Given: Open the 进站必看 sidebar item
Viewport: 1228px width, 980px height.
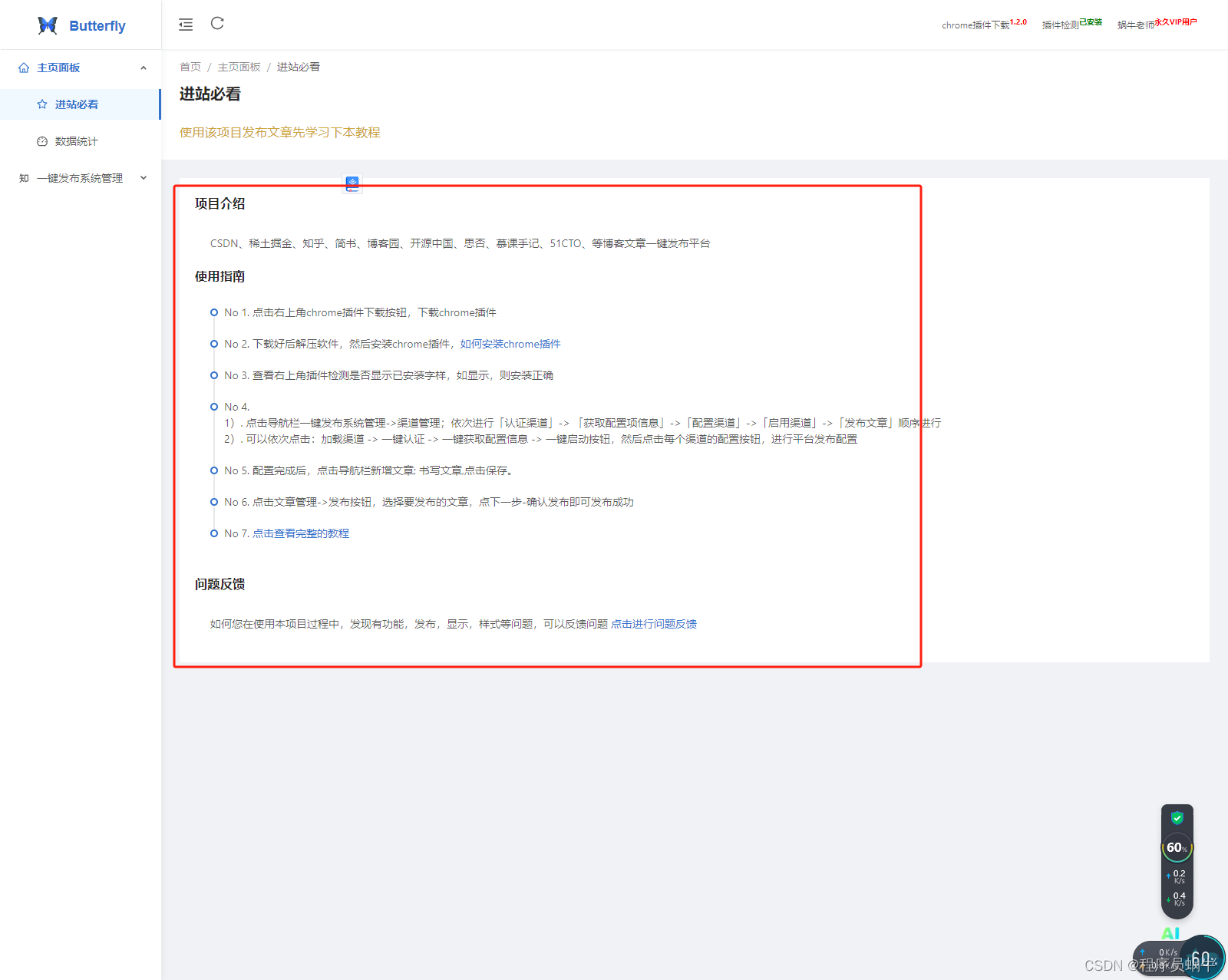Looking at the screenshot, I should [x=80, y=104].
